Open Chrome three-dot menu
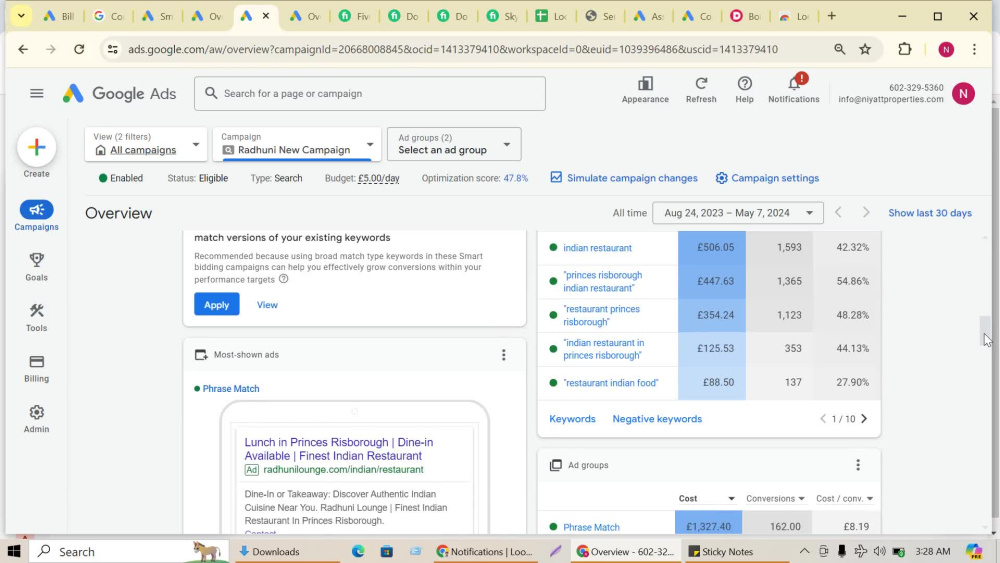The width and height of the screenshot is (1000, 563). (x=974, y=49)
